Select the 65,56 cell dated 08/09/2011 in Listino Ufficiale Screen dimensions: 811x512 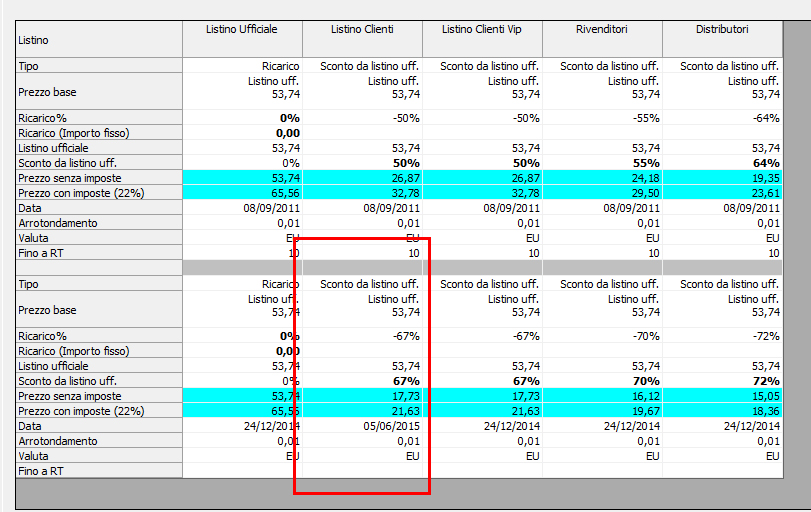pyautogui.click(x=242, y=193)
